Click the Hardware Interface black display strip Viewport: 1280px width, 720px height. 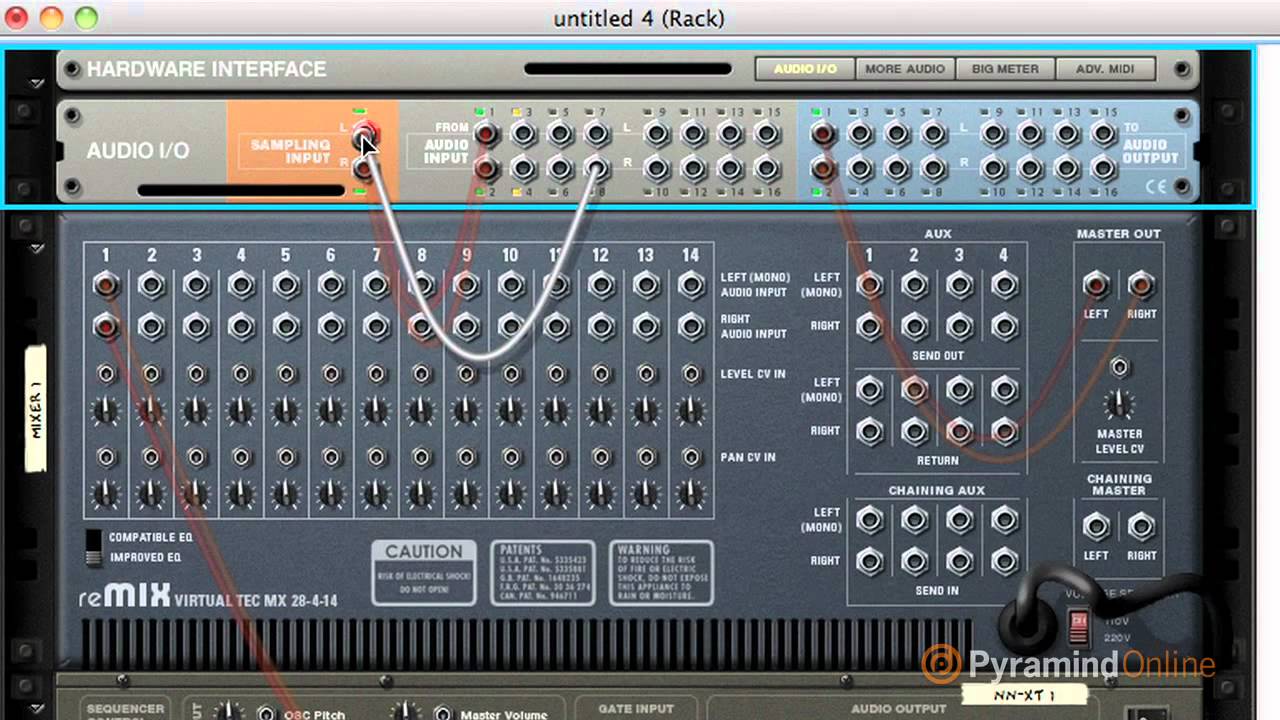click(628, 69)
